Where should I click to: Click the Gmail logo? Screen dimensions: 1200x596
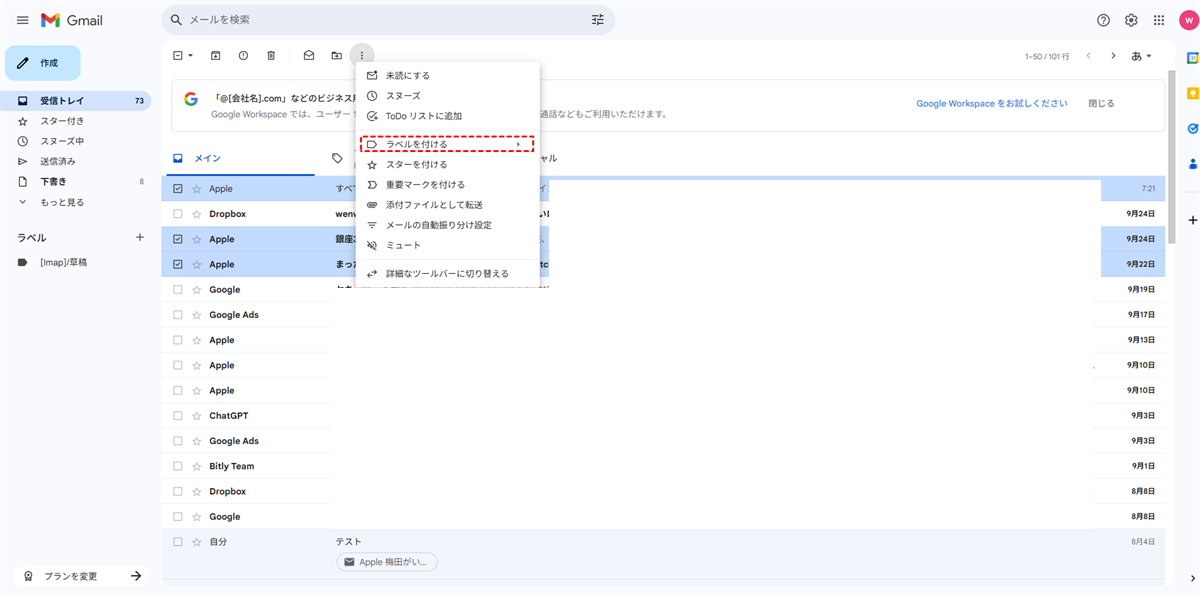pyautogui.click(x=71, y=20)
